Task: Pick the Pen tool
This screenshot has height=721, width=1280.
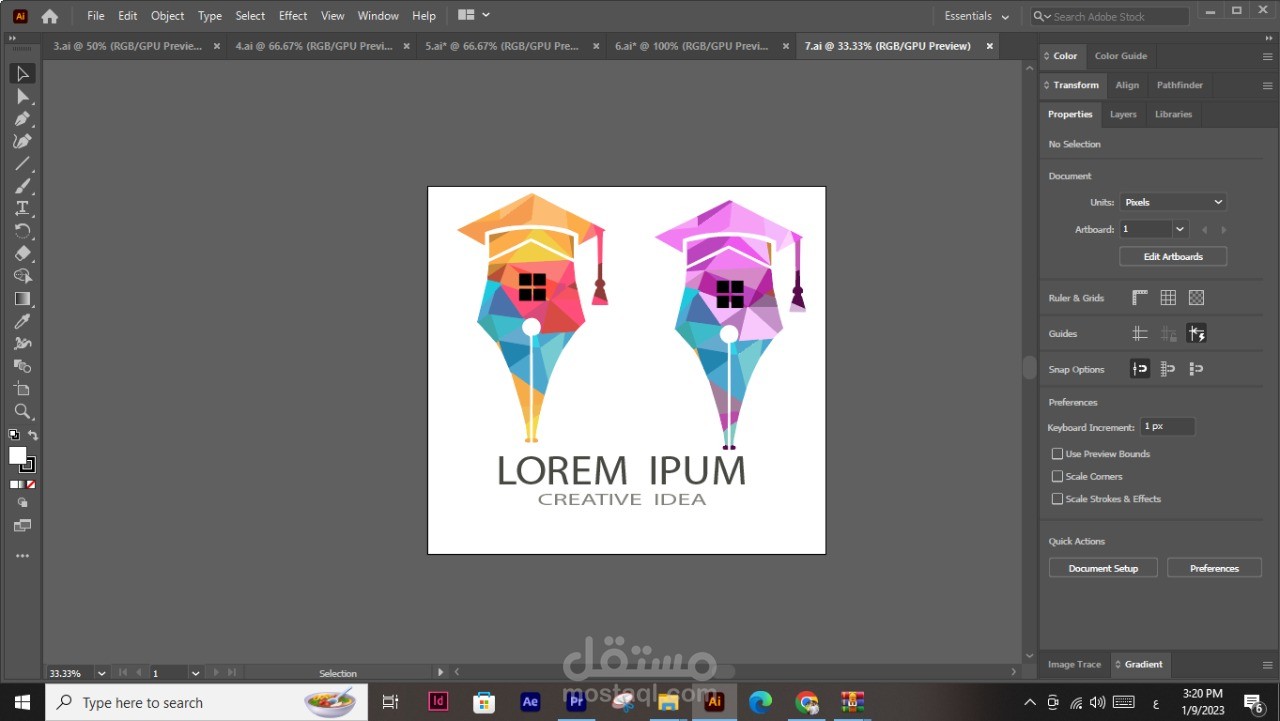Action: [22, 119]
